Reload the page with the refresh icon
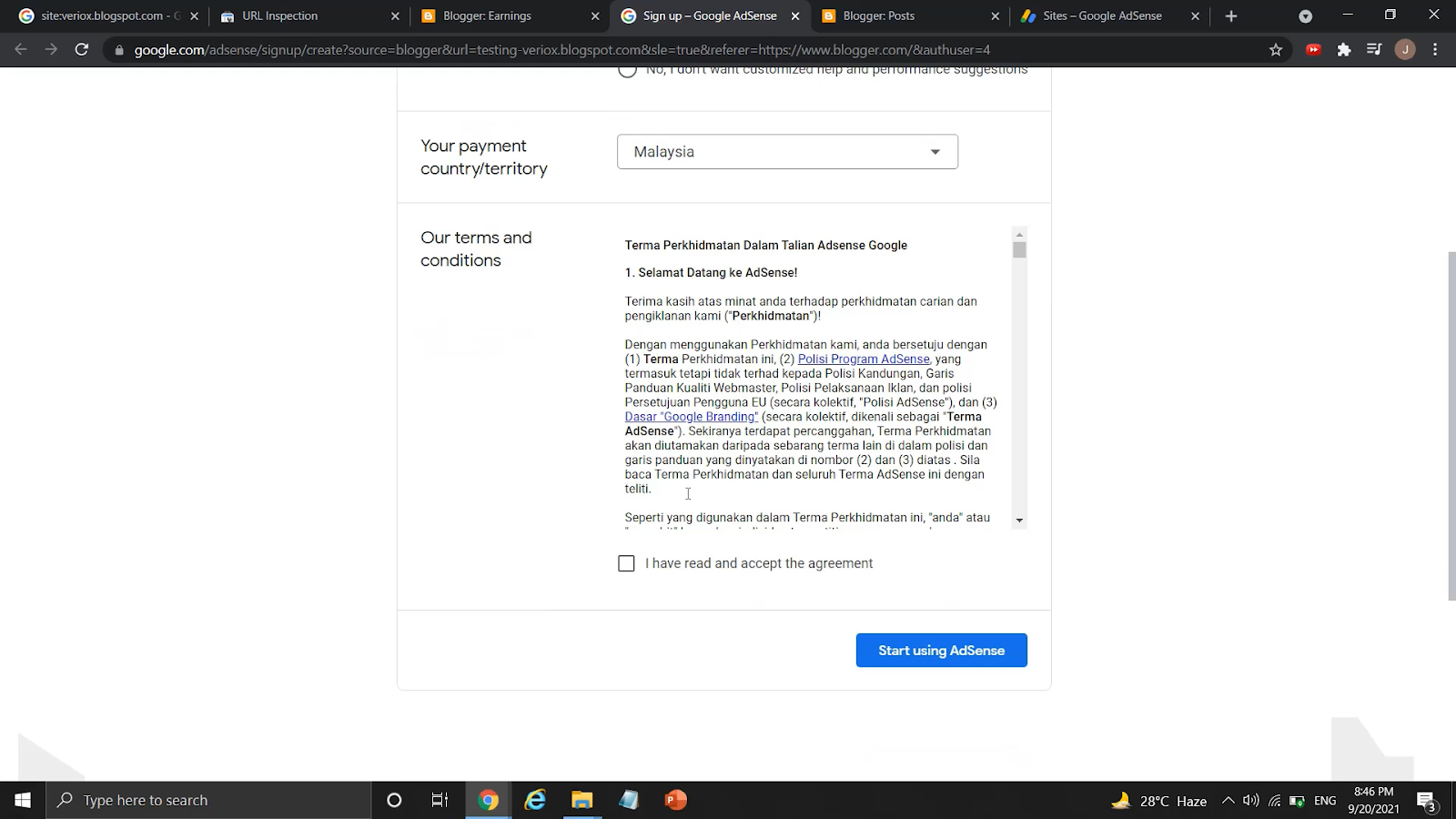Image resolution: width=1456 pixels, height=819 pixels. point(82,50)
